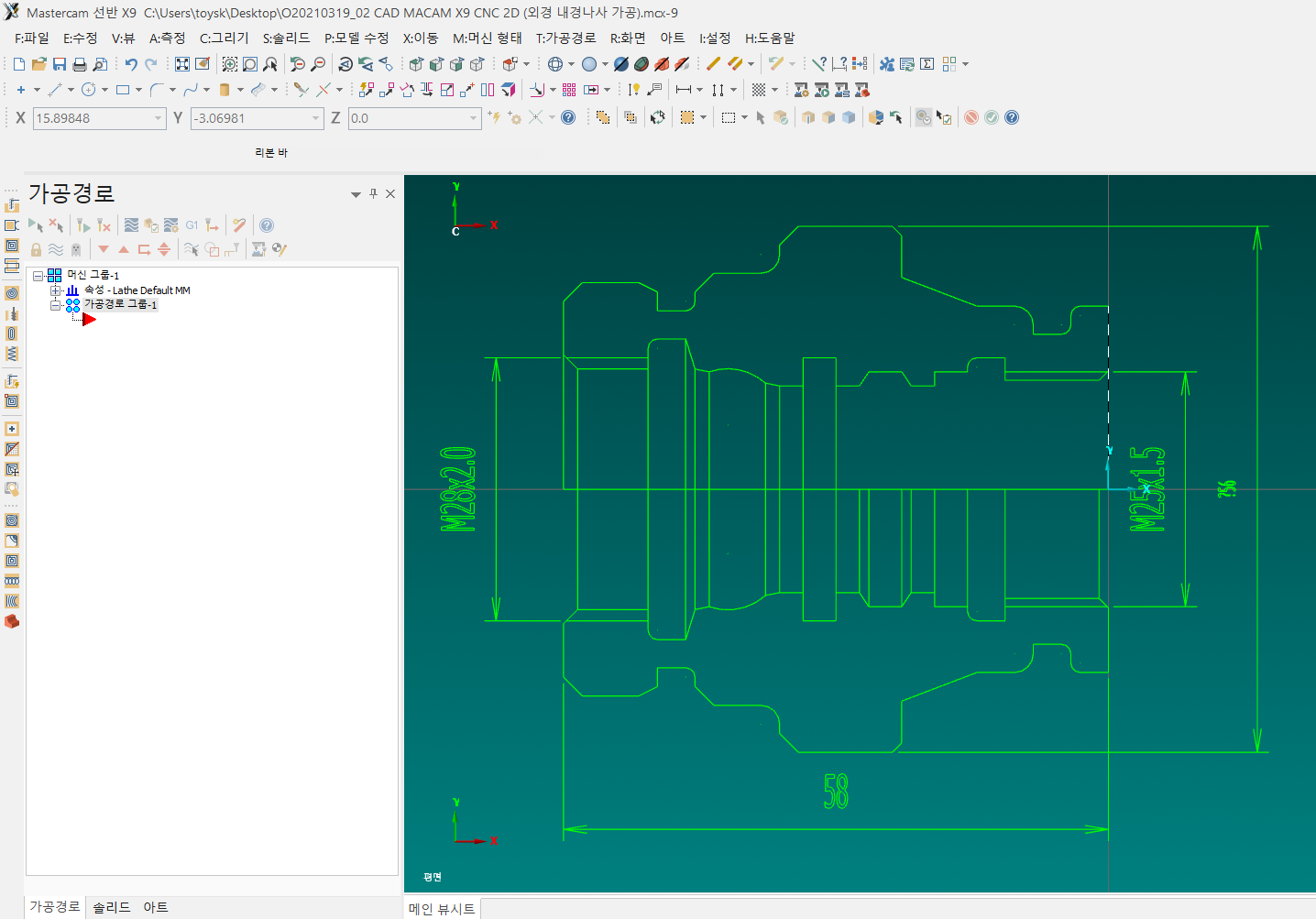Expand the 속성 - Lathe Default MM node
1316x919 pixels.
coord(55,290)
